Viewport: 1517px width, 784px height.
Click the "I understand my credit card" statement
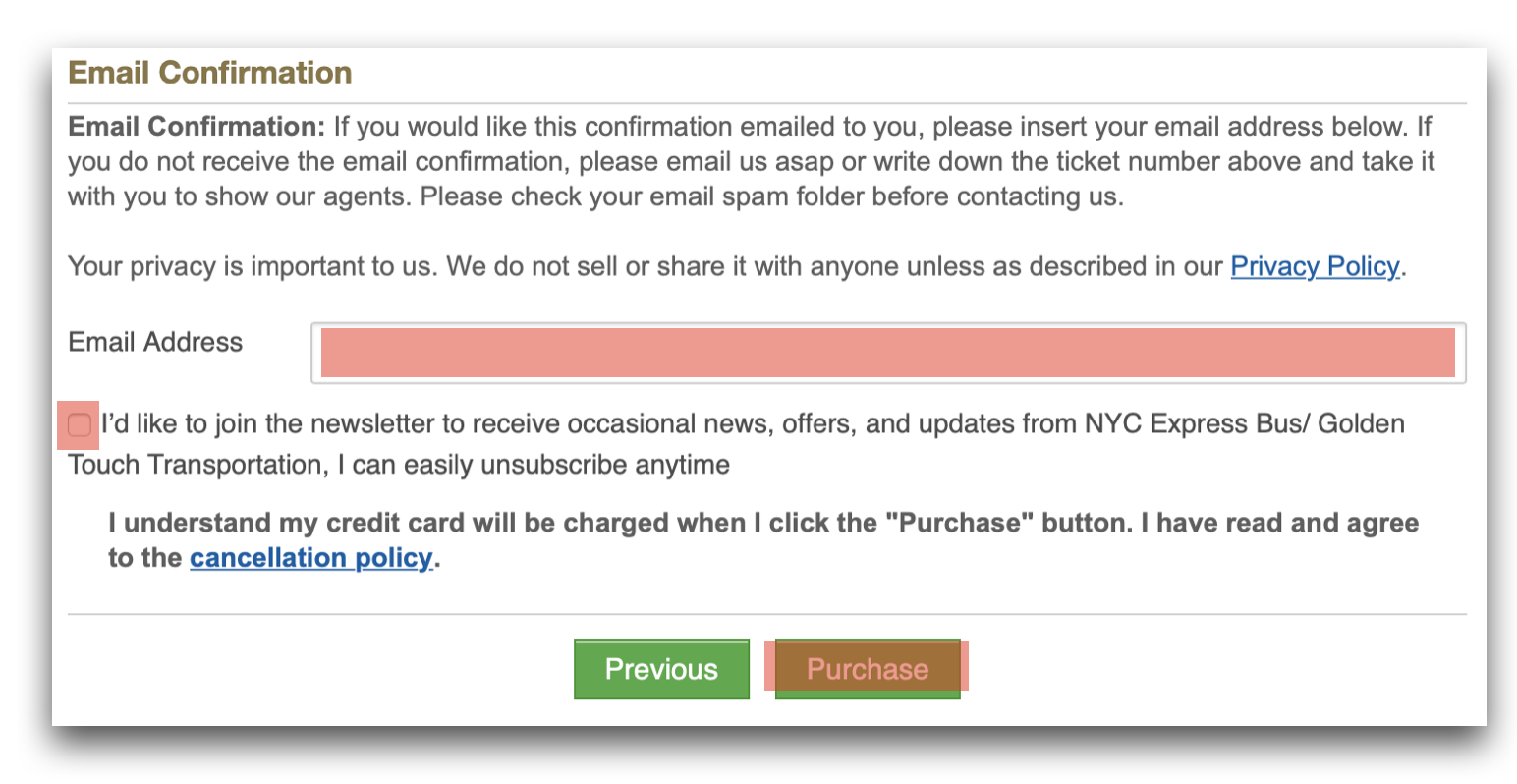point(763,540)
